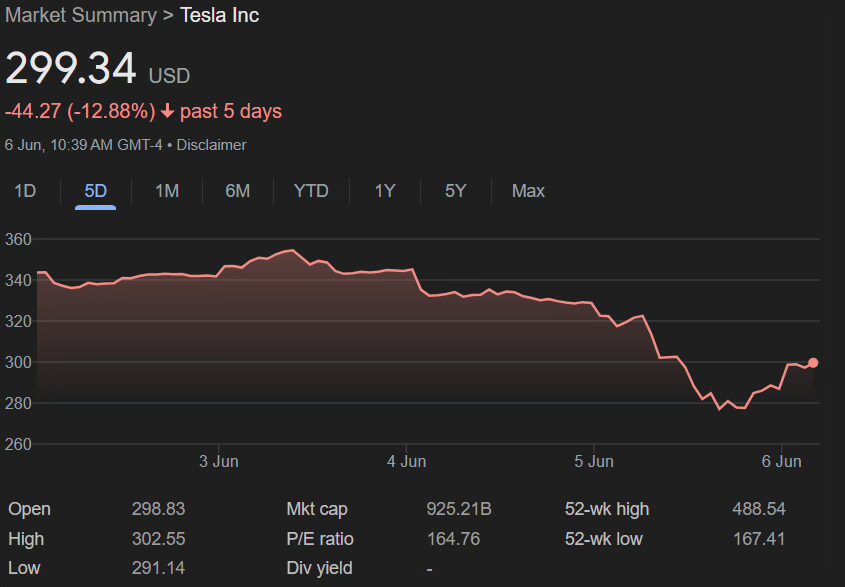Open the Market Summary breadcrumb link
The height and width of the screenshot is (587, 845).
pyautogui.click(x=81, y=15)
